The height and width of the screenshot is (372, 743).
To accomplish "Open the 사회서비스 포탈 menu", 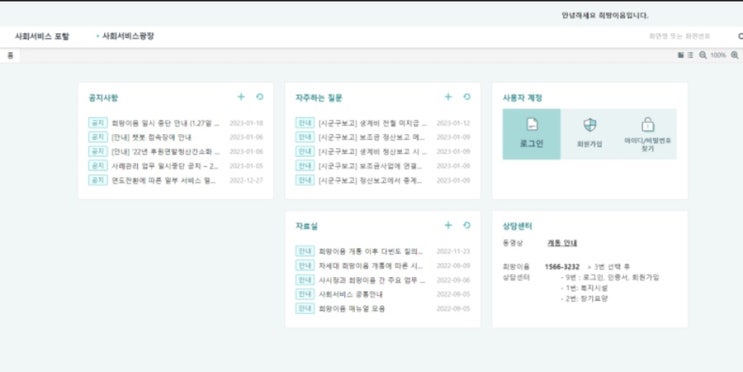I will tap(42, 36).
